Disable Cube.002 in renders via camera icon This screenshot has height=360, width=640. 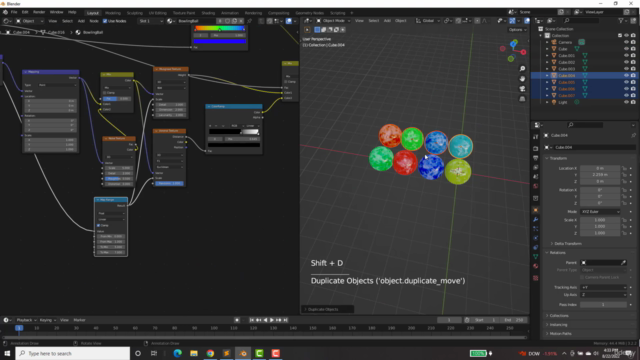click(633, 62)
